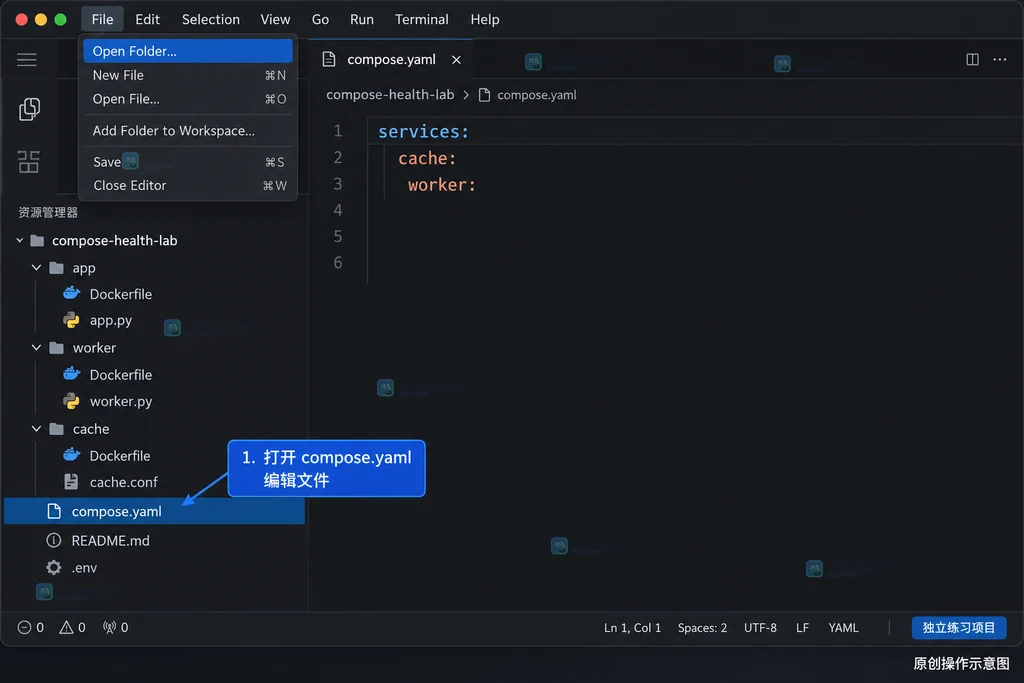Image resolution: width=1024 pixels, height=683 pixels.
Task: Open the Go menu
Action: pyautogui.click(x=320, y=20)
